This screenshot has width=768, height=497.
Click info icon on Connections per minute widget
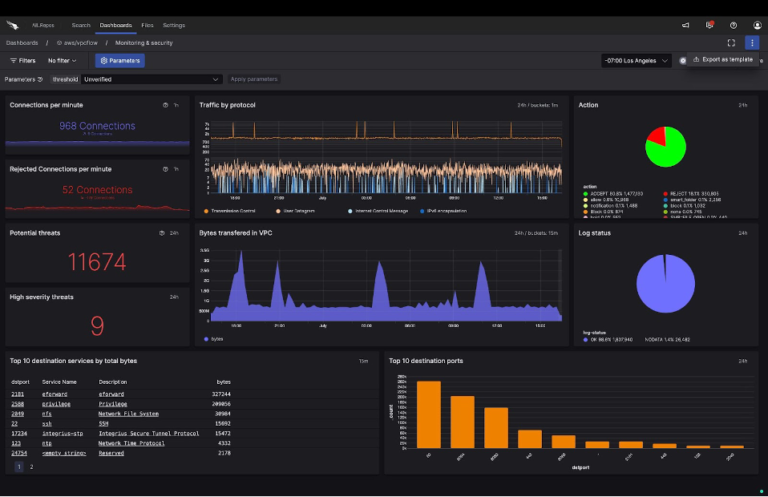[x=165, y=105]
